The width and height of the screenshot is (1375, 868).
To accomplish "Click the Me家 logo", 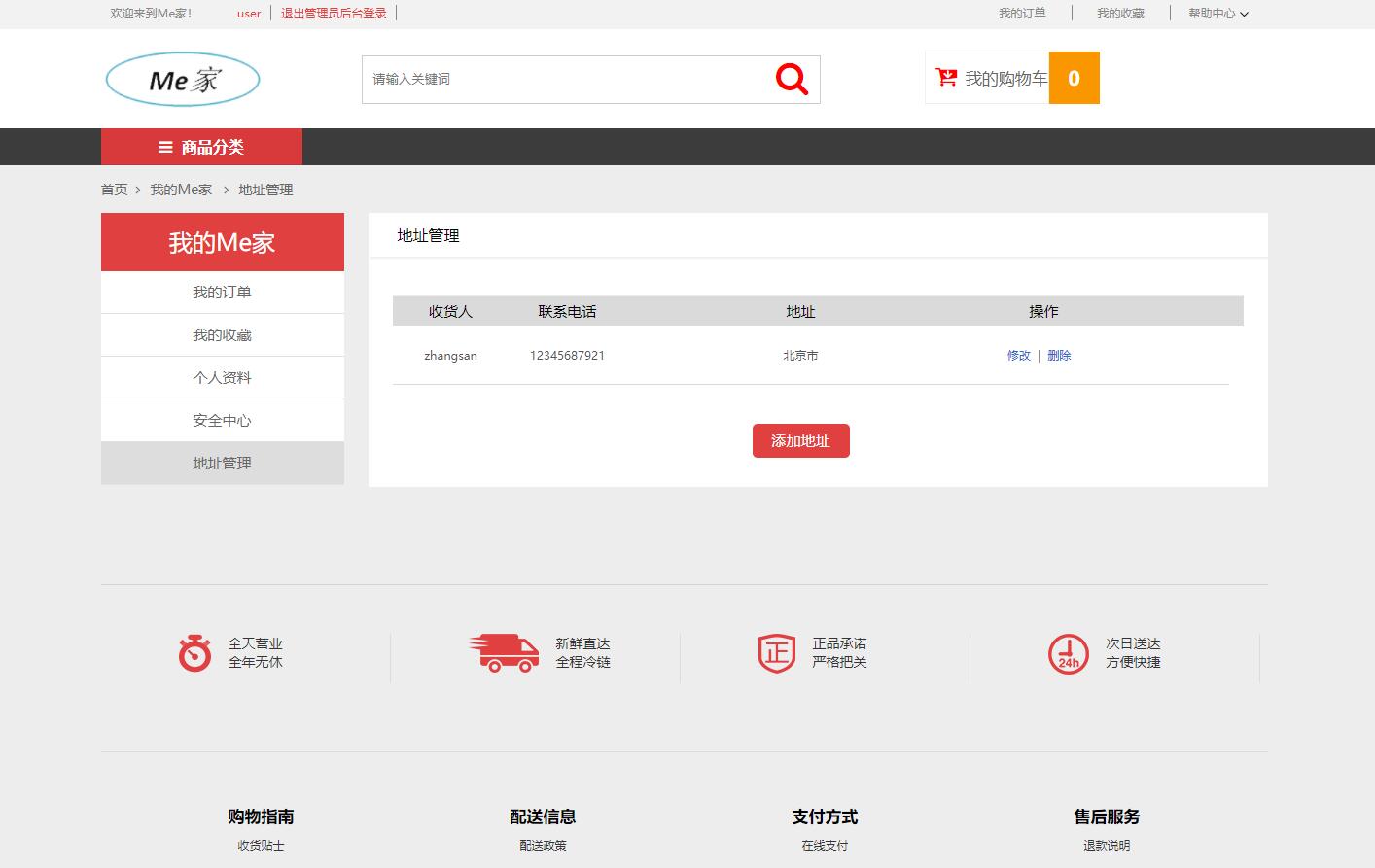I will 182,78.
